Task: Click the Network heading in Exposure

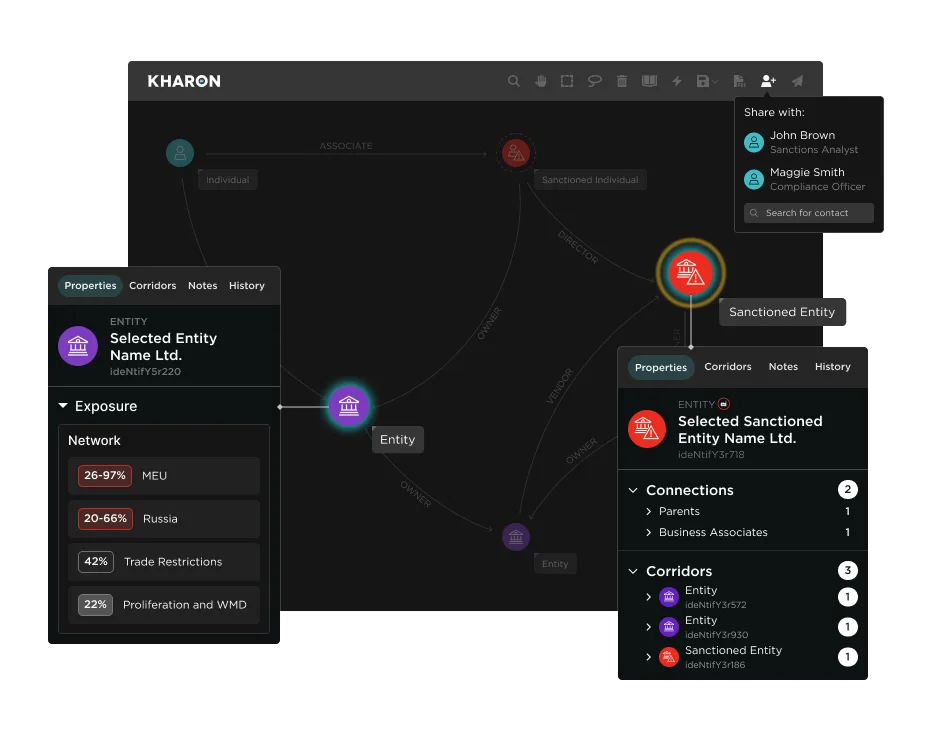Action: coord(94,441)
